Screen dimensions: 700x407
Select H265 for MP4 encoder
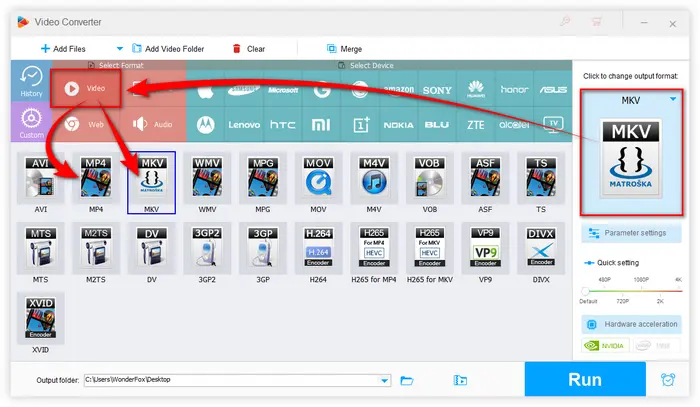[374, 248]
